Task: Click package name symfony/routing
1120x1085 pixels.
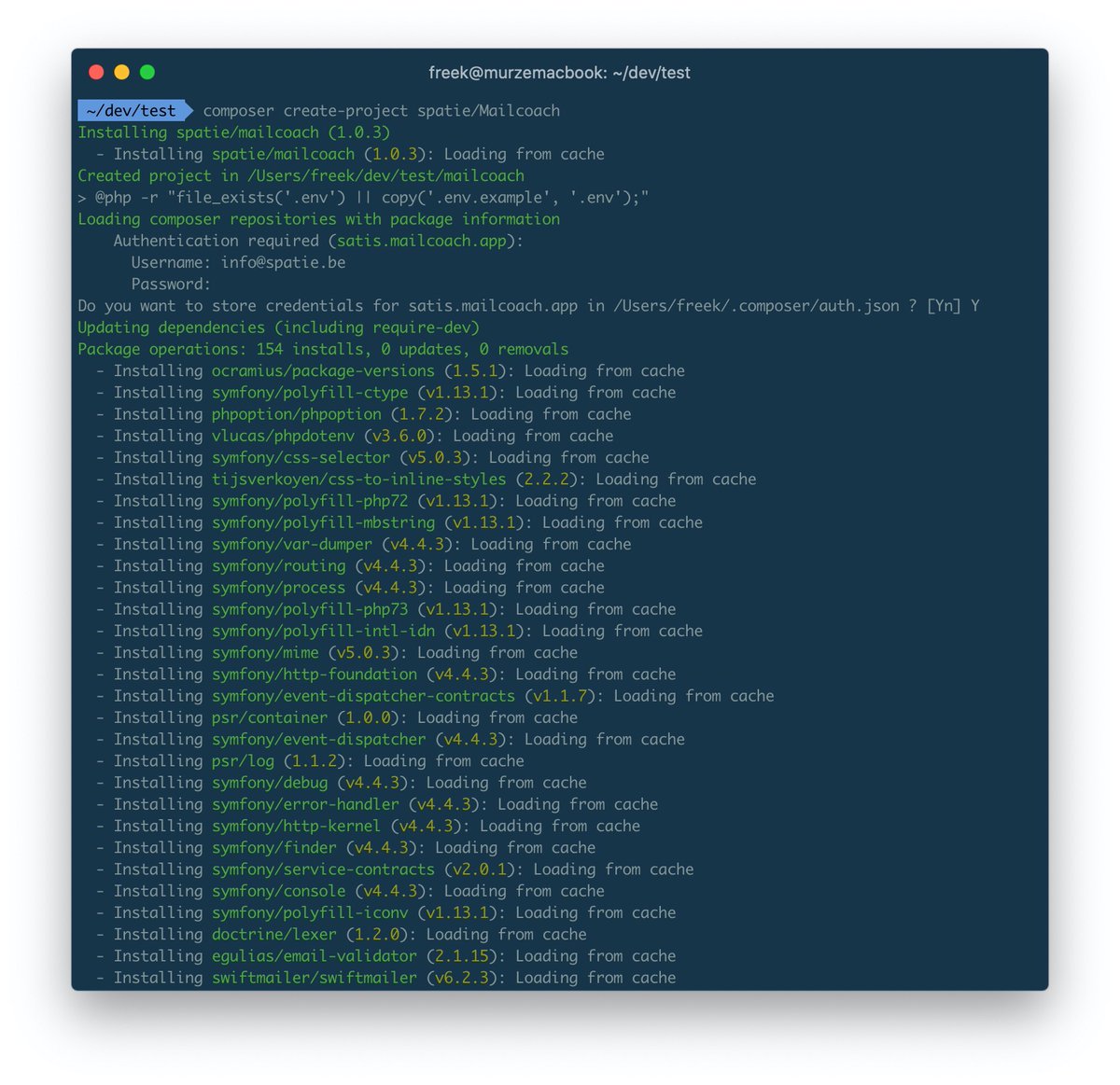Action: click(x=278, y=565)
